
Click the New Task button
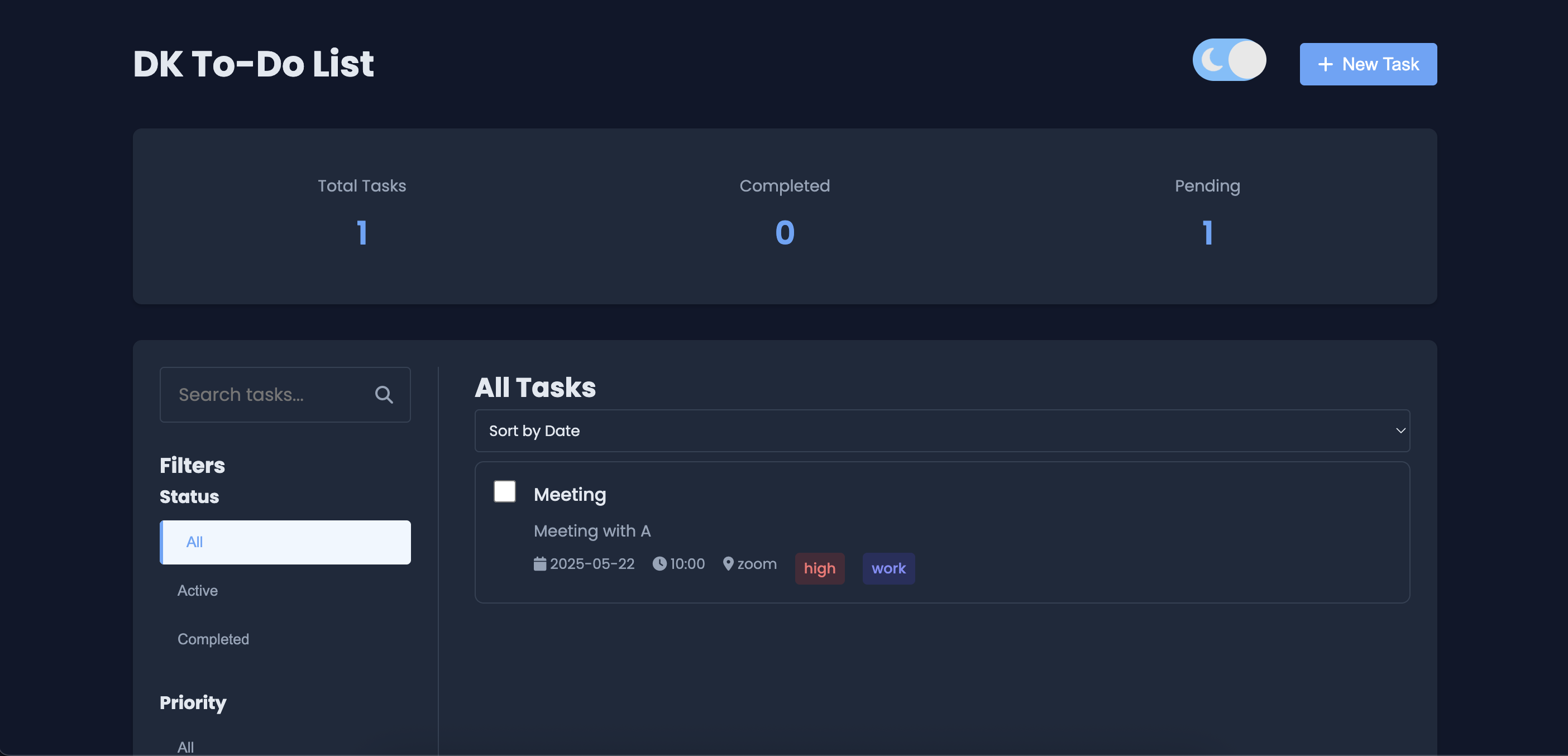click(1368, 63)
